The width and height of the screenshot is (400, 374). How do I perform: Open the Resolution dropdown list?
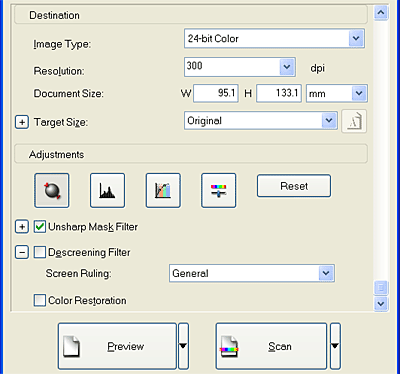pos(240,67)
